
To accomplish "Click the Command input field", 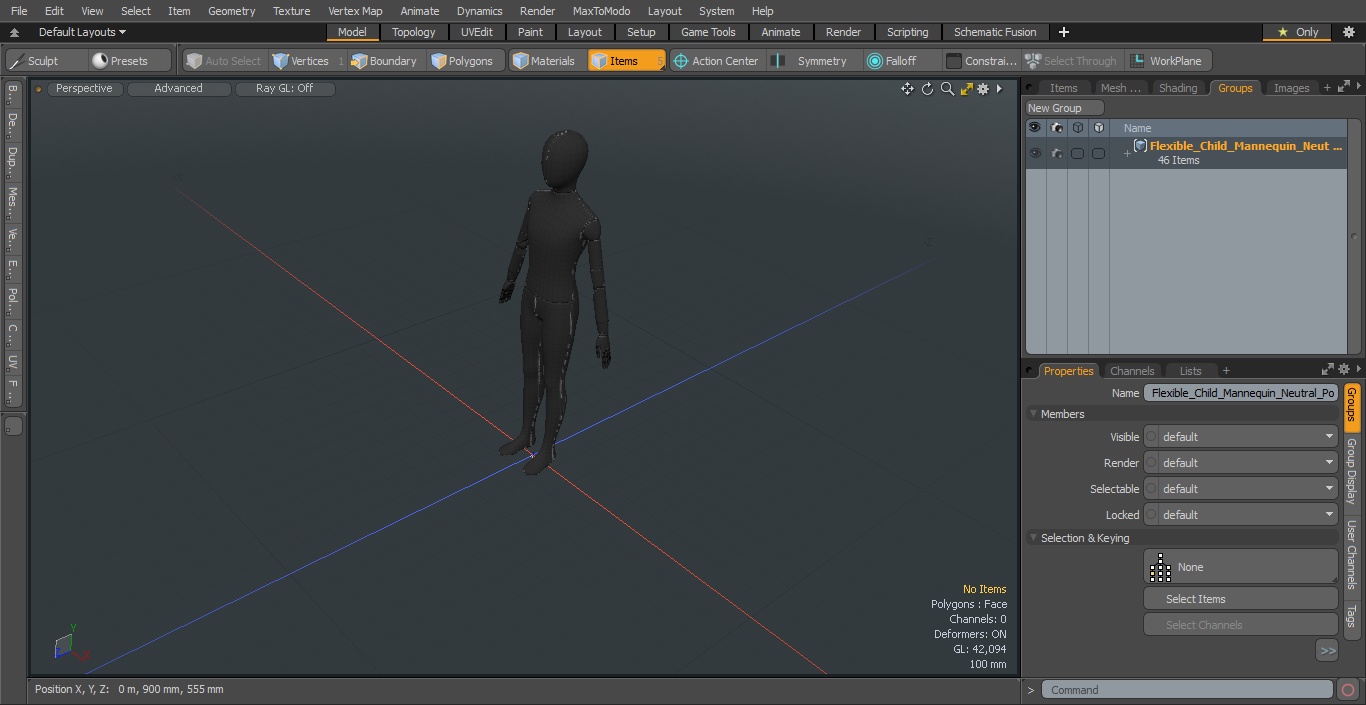I will click(1186, 690).
